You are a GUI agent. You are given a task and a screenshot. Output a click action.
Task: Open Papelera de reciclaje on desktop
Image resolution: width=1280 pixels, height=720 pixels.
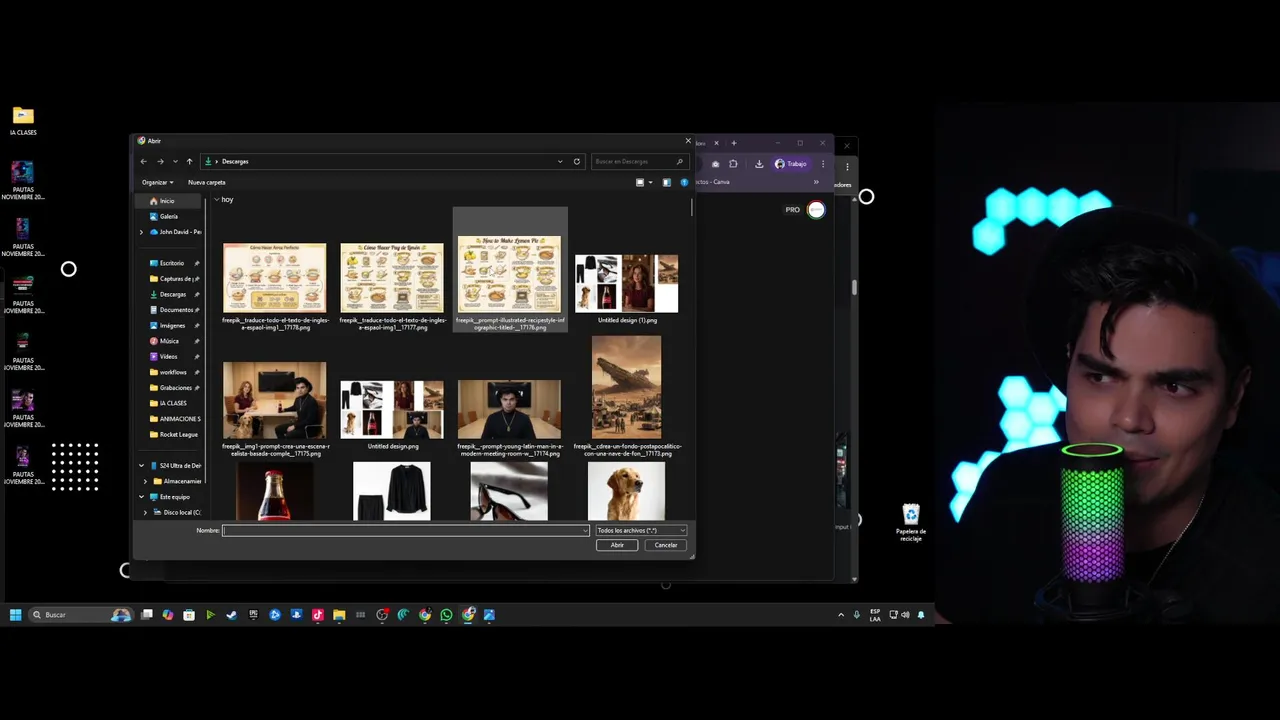(x=911, y=523)
